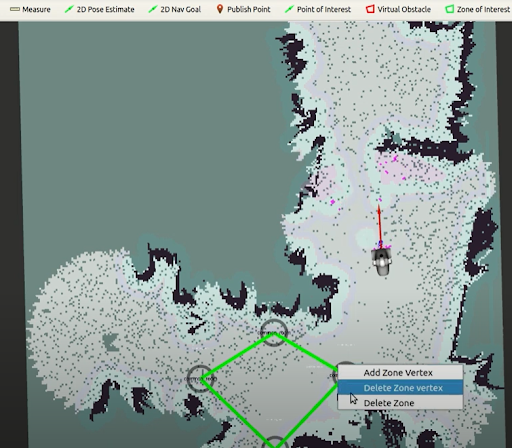This screenshot has width=512, height=448.
Task: Click the robot model on the map
Action: [x=382, y=262]
